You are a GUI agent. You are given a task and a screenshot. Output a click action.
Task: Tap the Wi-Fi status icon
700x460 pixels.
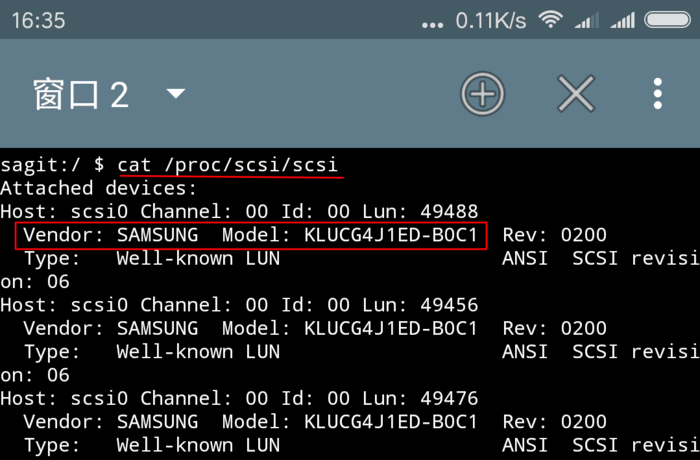[550, 20]
